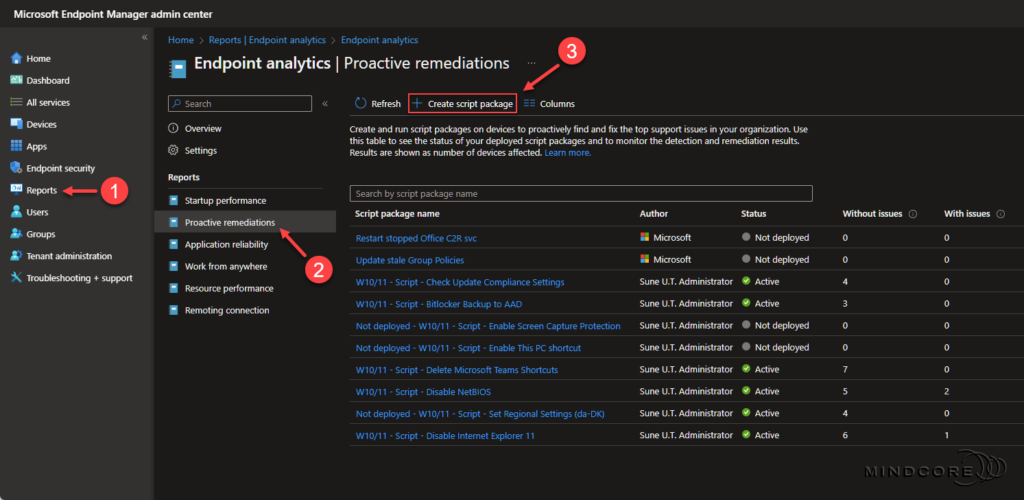Click the Apps grid icon
The width and height of the screenshot is (1024, 500).
[x=17, y=146]
